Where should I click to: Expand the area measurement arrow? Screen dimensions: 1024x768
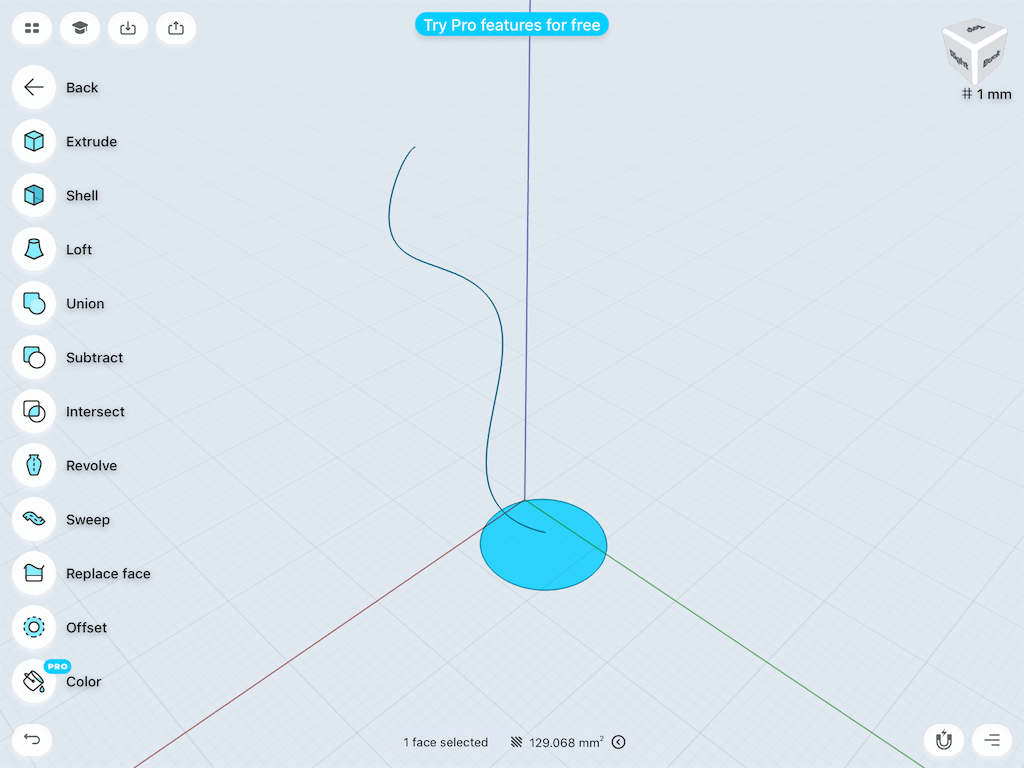pyautogui.click(x=618, y=742)
